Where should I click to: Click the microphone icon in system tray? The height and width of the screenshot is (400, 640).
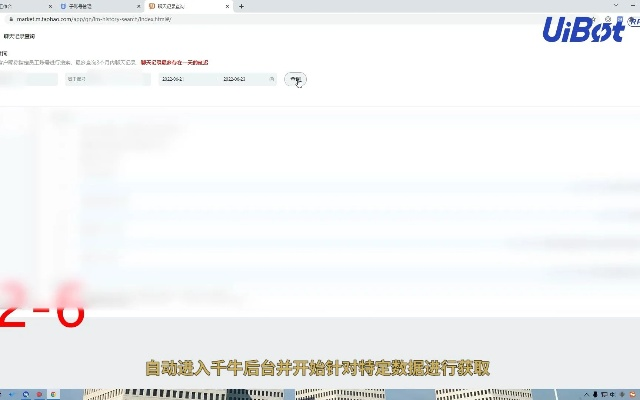point(596,394)
